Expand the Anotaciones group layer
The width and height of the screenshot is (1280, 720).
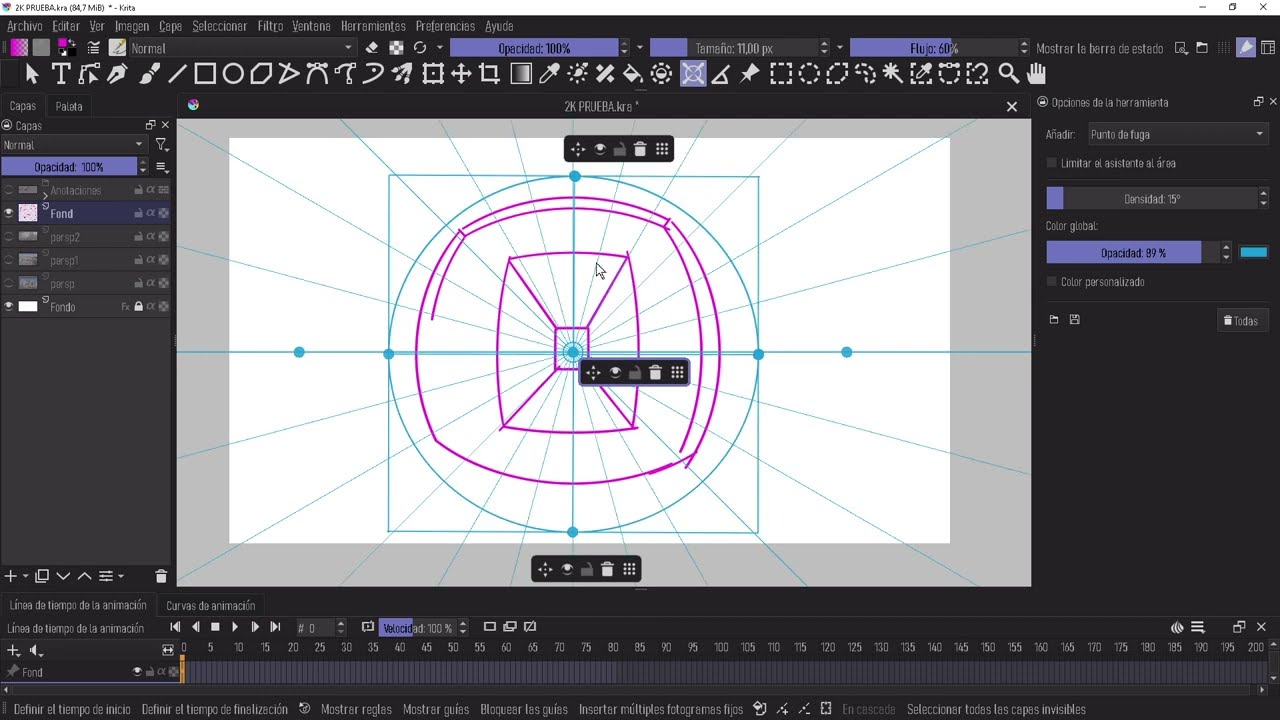click(x=46, y=195)
